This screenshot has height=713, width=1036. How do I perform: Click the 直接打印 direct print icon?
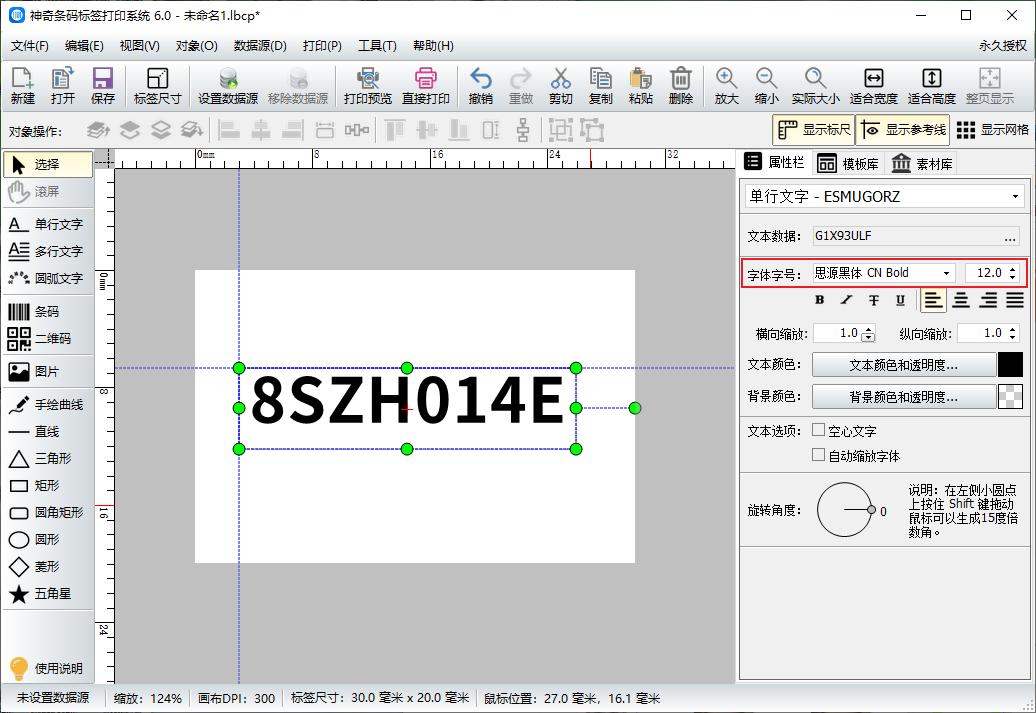pos(426,85)
